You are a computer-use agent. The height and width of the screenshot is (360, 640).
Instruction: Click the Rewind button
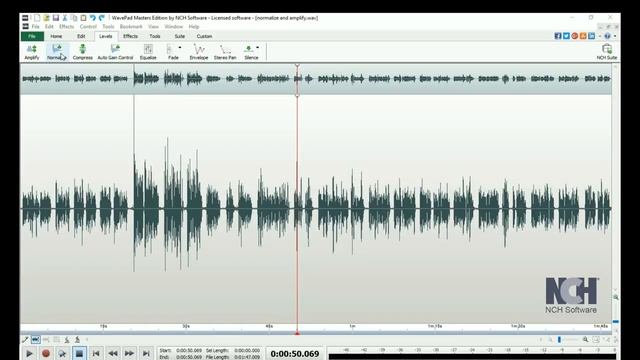point(113,353)
